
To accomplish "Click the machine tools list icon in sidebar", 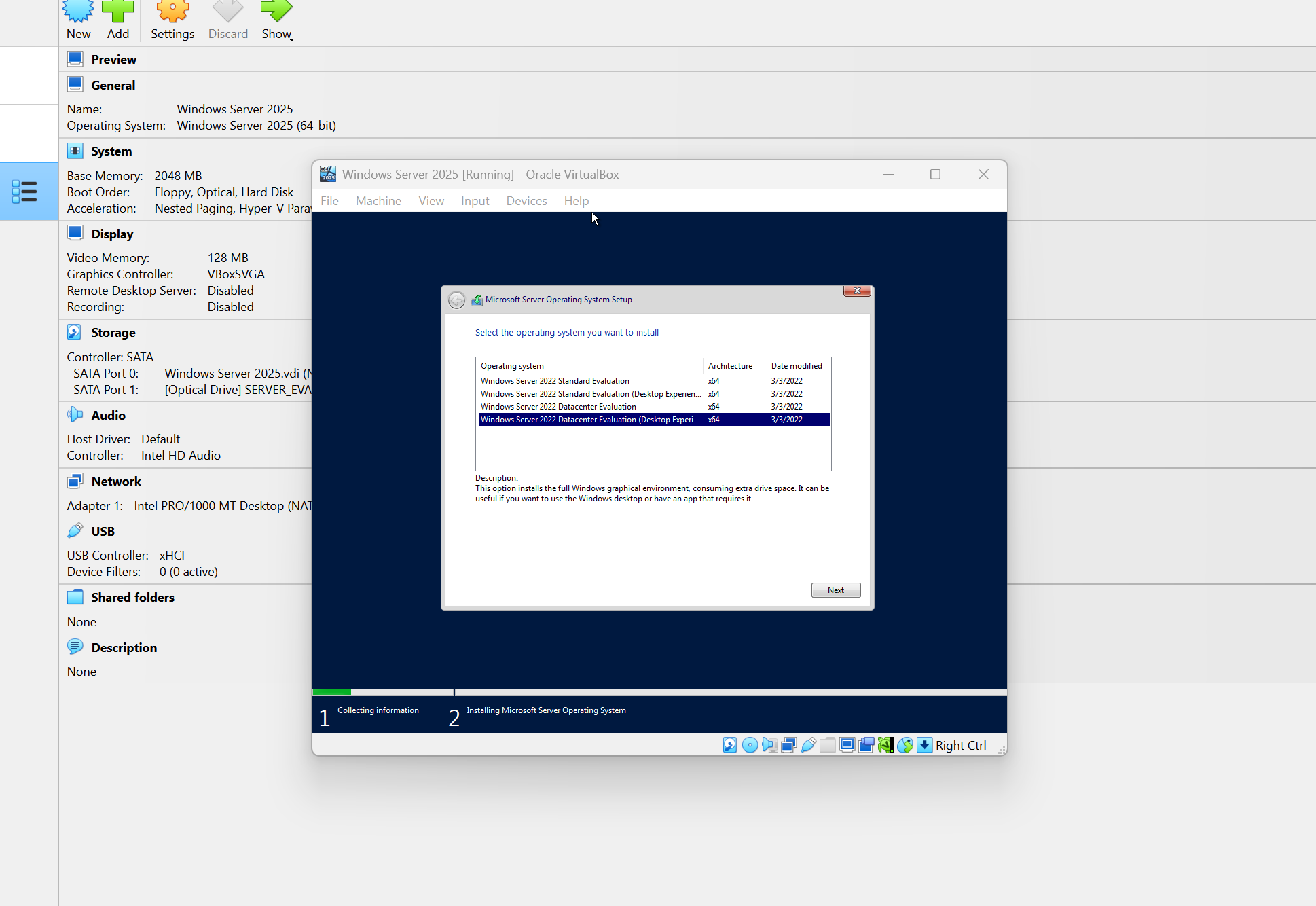I will pos(24,192).
